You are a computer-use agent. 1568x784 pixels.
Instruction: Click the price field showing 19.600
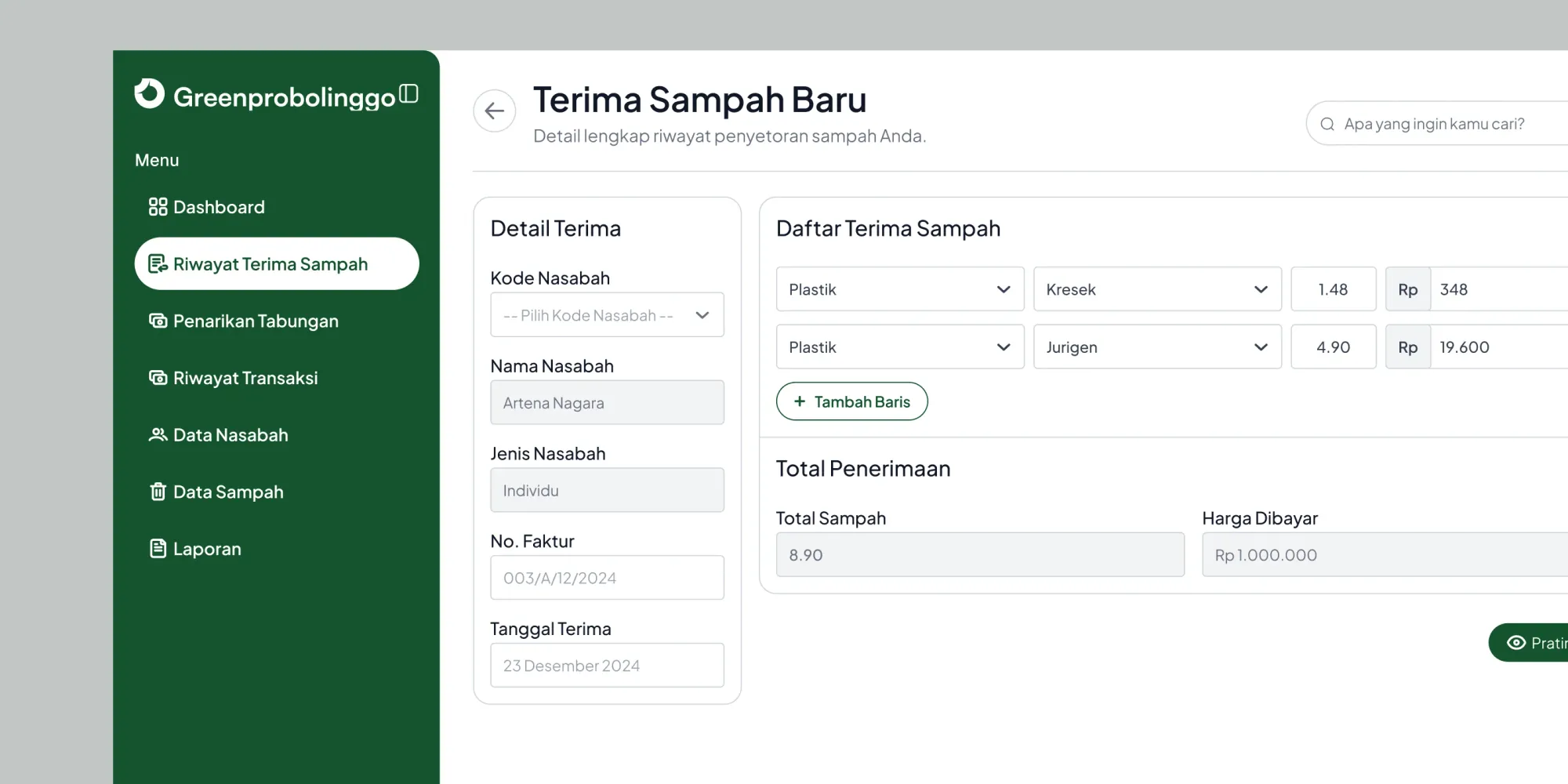pyautogui.click(x=1499, y=347)
